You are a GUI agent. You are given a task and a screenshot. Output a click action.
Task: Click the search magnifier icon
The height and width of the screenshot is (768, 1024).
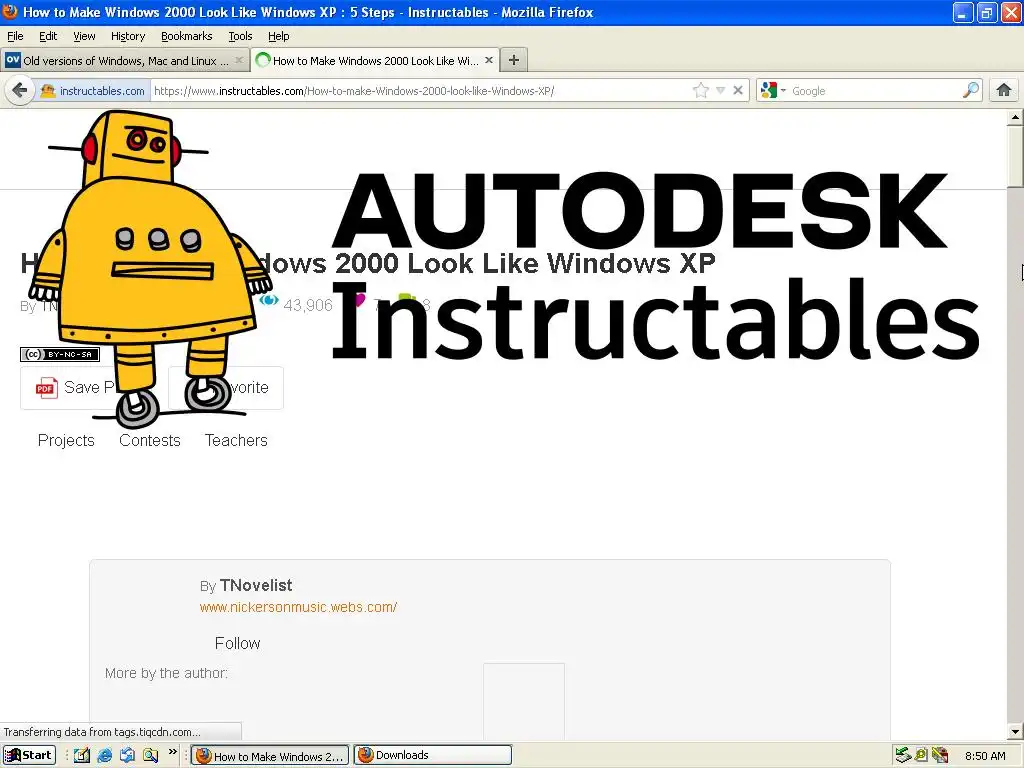coord(971,90)
